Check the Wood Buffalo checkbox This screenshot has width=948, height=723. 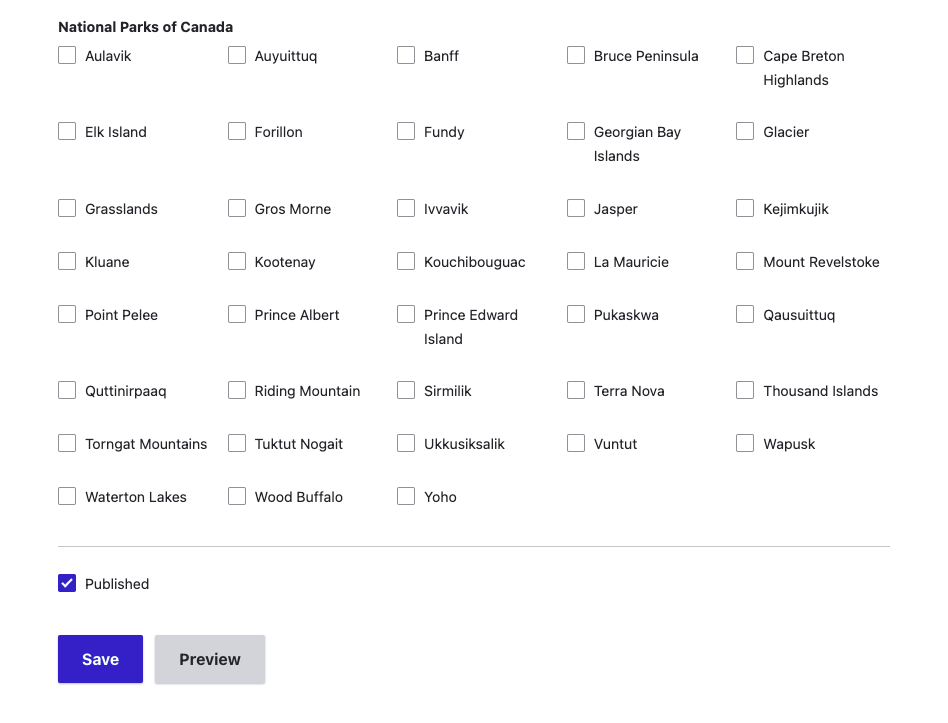click(x=237, y=497)
